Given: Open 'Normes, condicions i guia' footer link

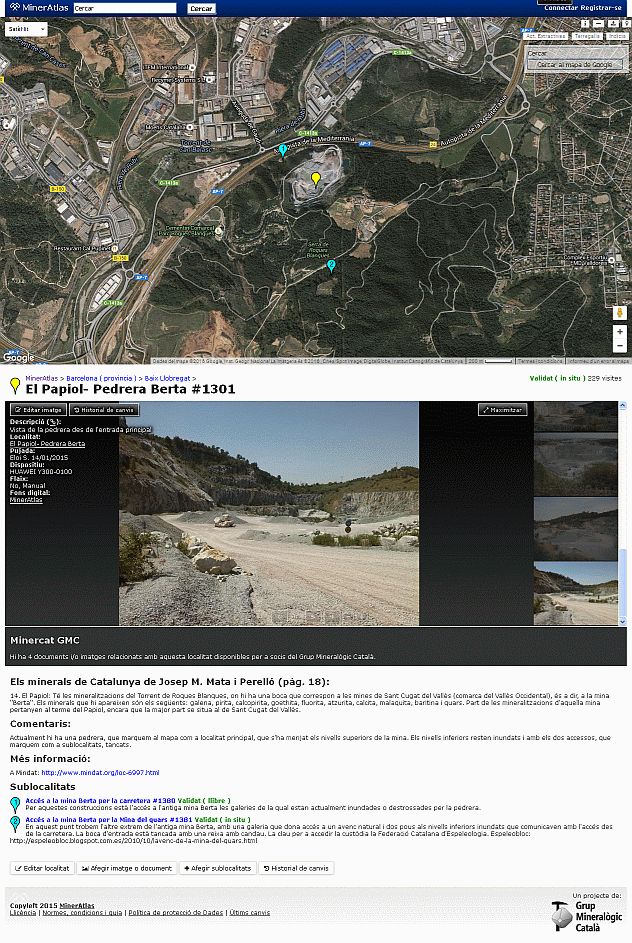Looking at the screenshot, I should 82,912.
